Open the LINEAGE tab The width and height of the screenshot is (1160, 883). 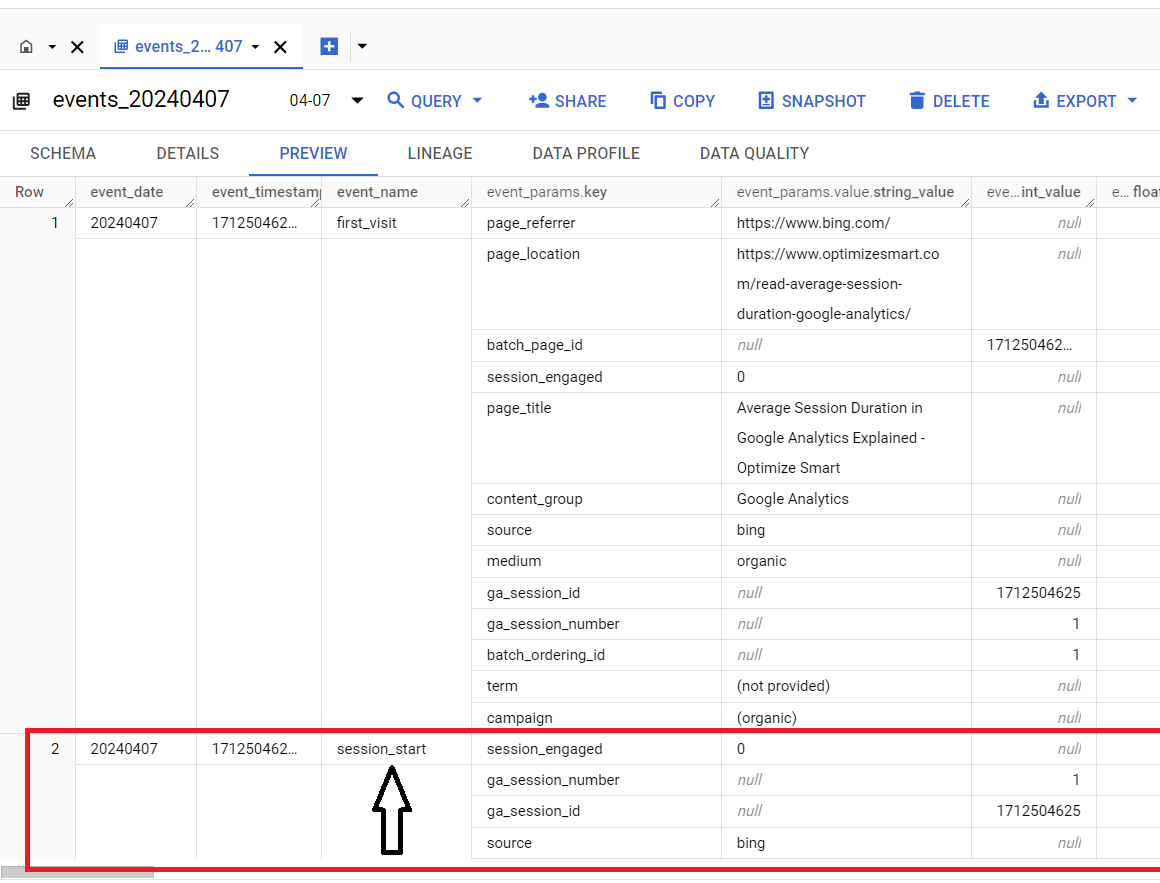click(439, 153)
